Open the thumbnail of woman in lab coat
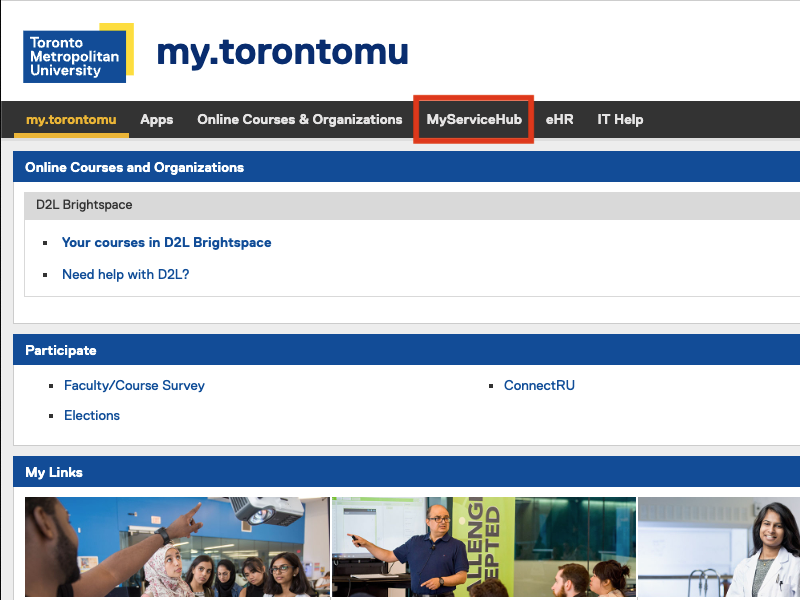The image size is (800, 600). [719, 547]
